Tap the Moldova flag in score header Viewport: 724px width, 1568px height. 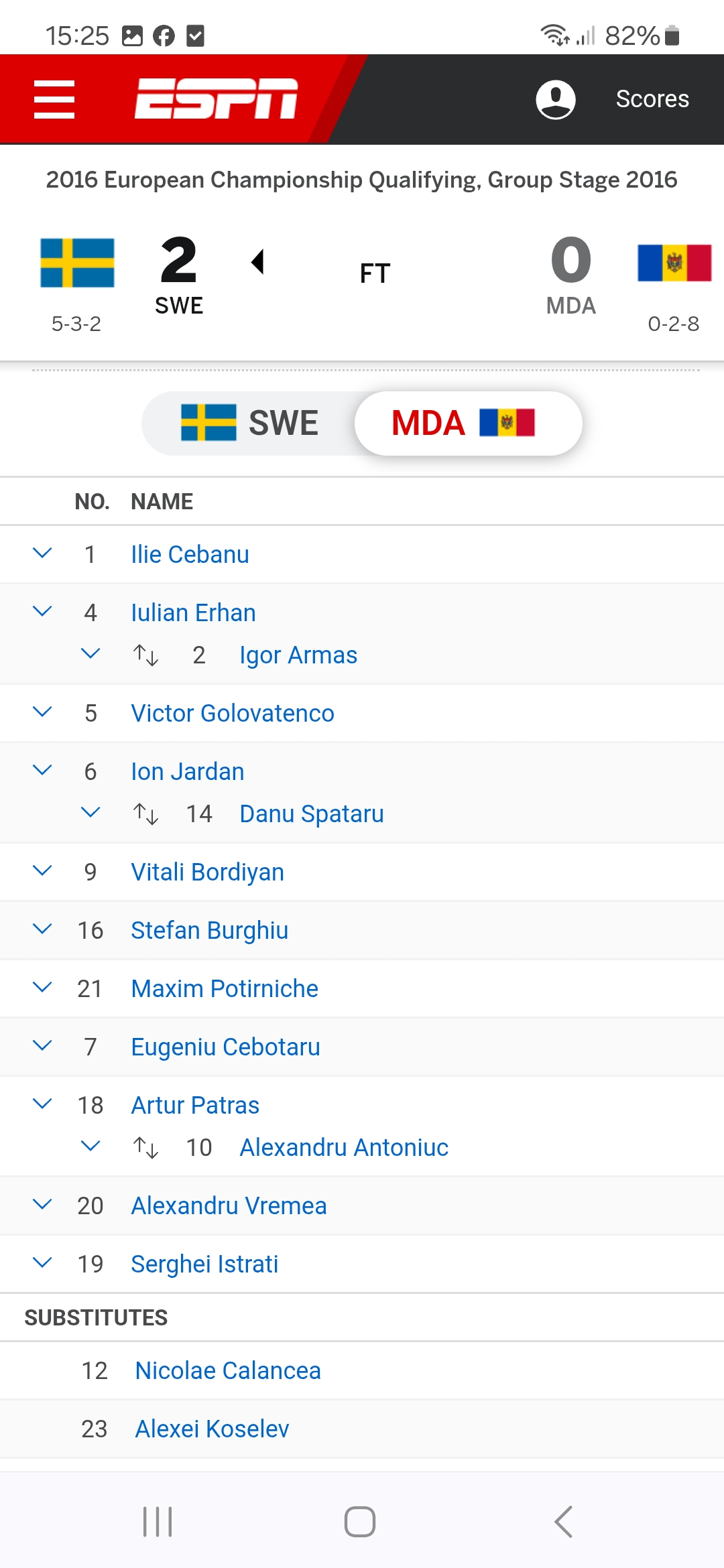pos(674,263)
